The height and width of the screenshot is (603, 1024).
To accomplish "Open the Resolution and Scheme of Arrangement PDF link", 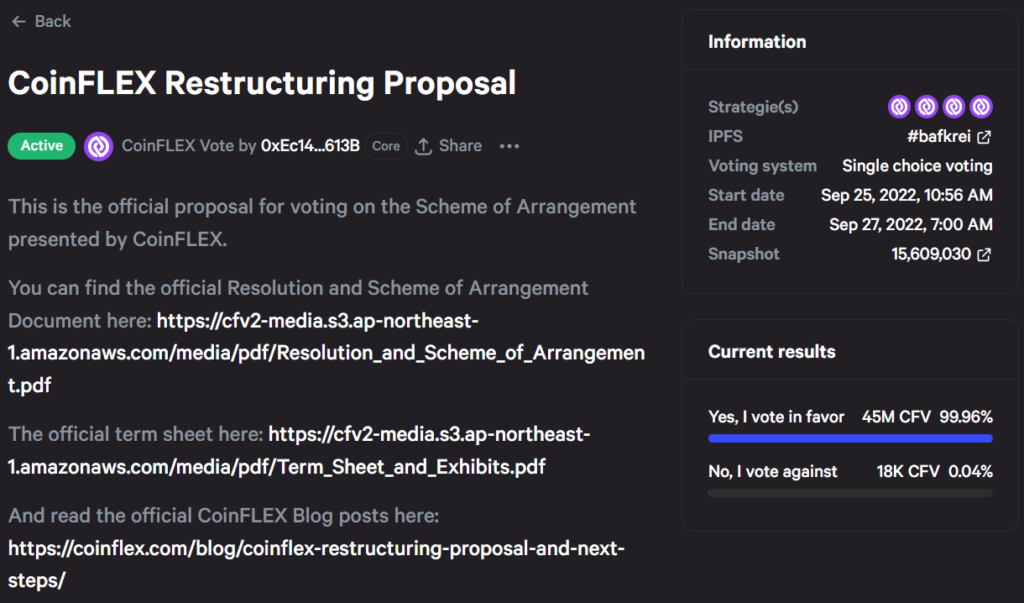I will [x=400, y=353].
